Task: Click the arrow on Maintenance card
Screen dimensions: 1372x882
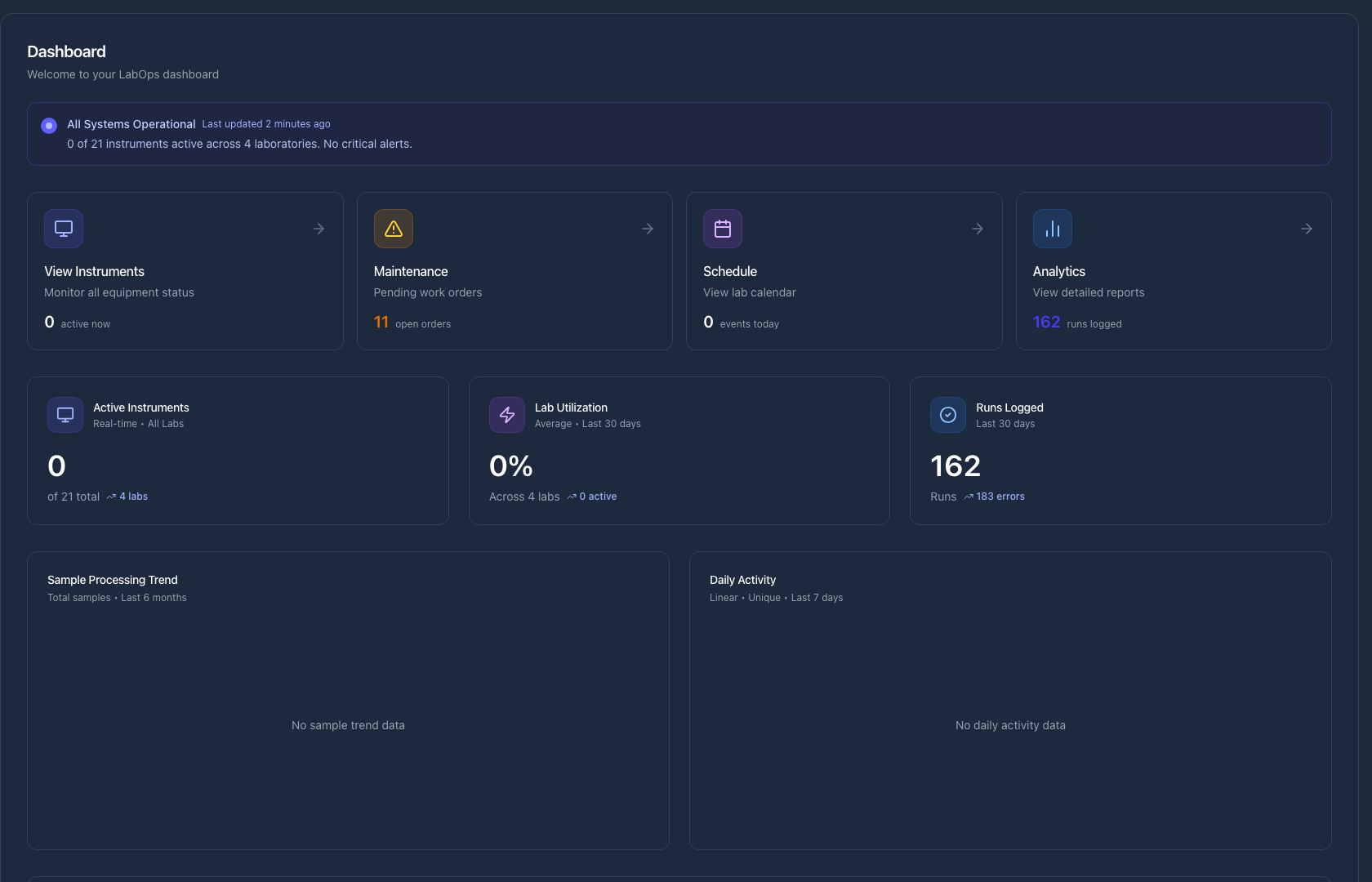Action: [648, 229]
